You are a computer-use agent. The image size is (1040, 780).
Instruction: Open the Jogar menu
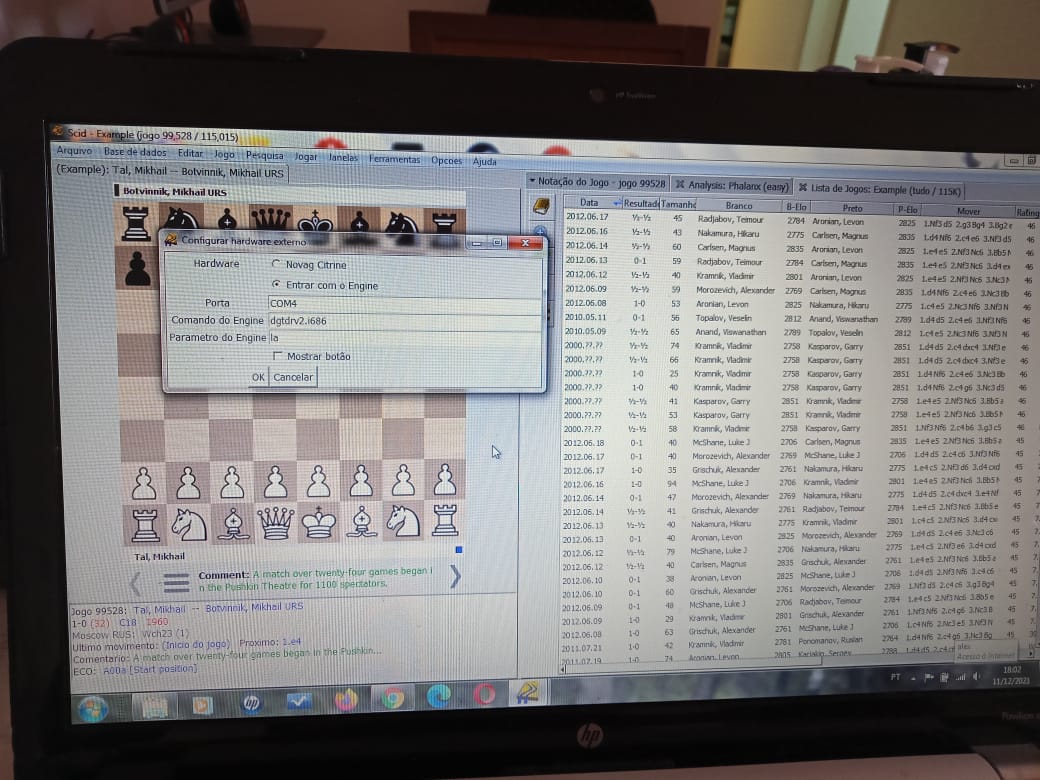(306, 157)
